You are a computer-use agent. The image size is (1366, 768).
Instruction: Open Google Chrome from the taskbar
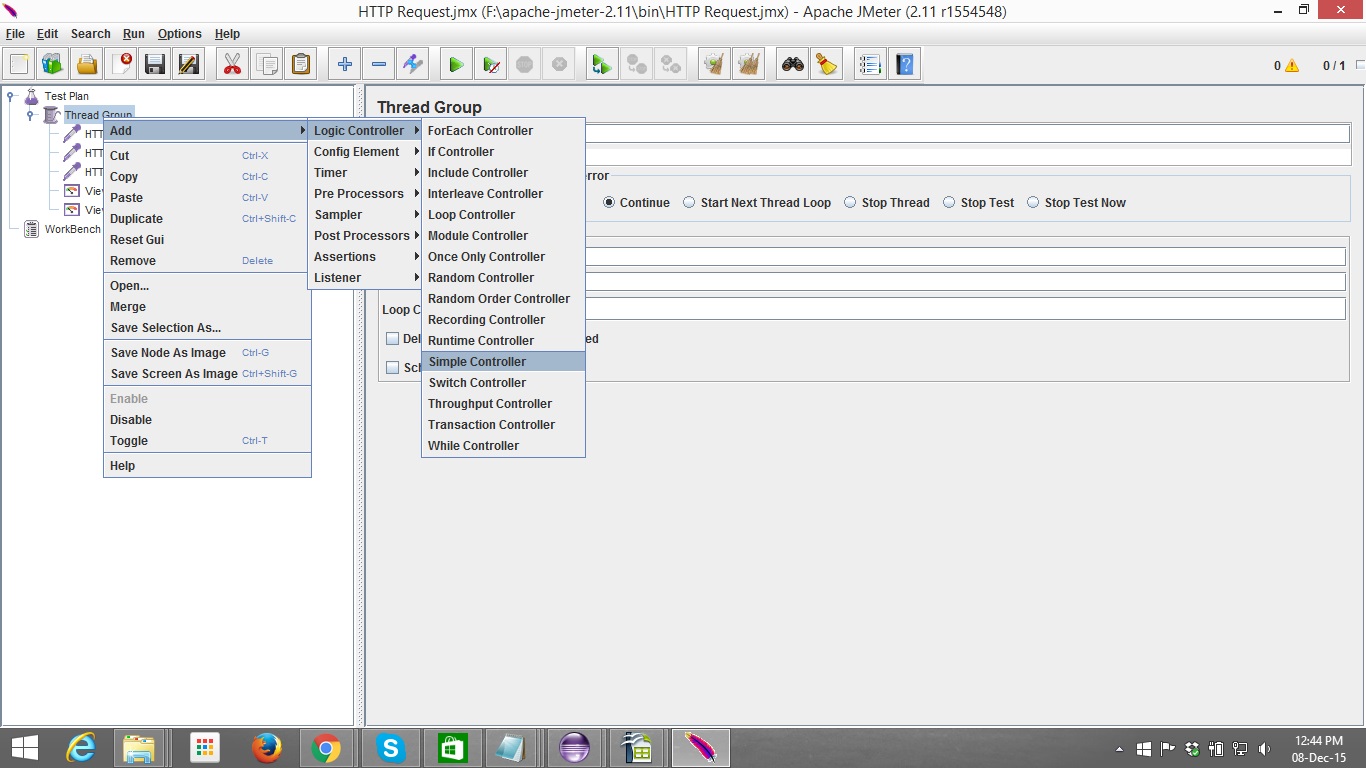326,747
